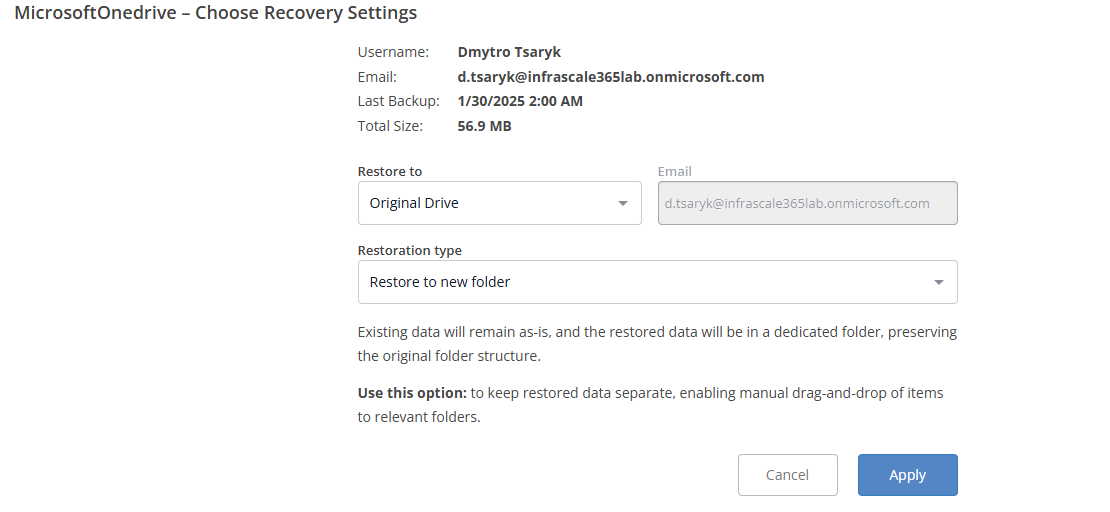Click the bold Use this option text
Screen dimensions: 1110x512
412,393
